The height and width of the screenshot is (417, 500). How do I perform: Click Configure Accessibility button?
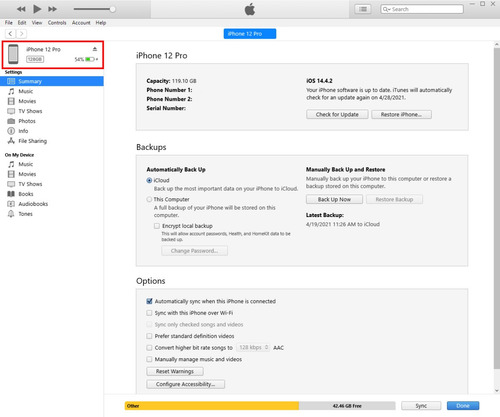click(185, 384)
